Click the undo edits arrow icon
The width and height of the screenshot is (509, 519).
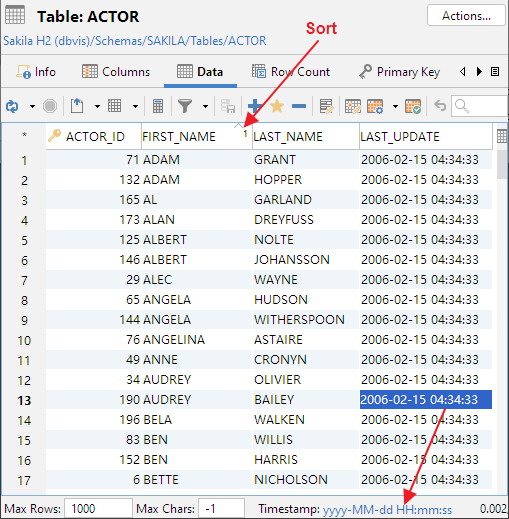(x=440, y=106)
